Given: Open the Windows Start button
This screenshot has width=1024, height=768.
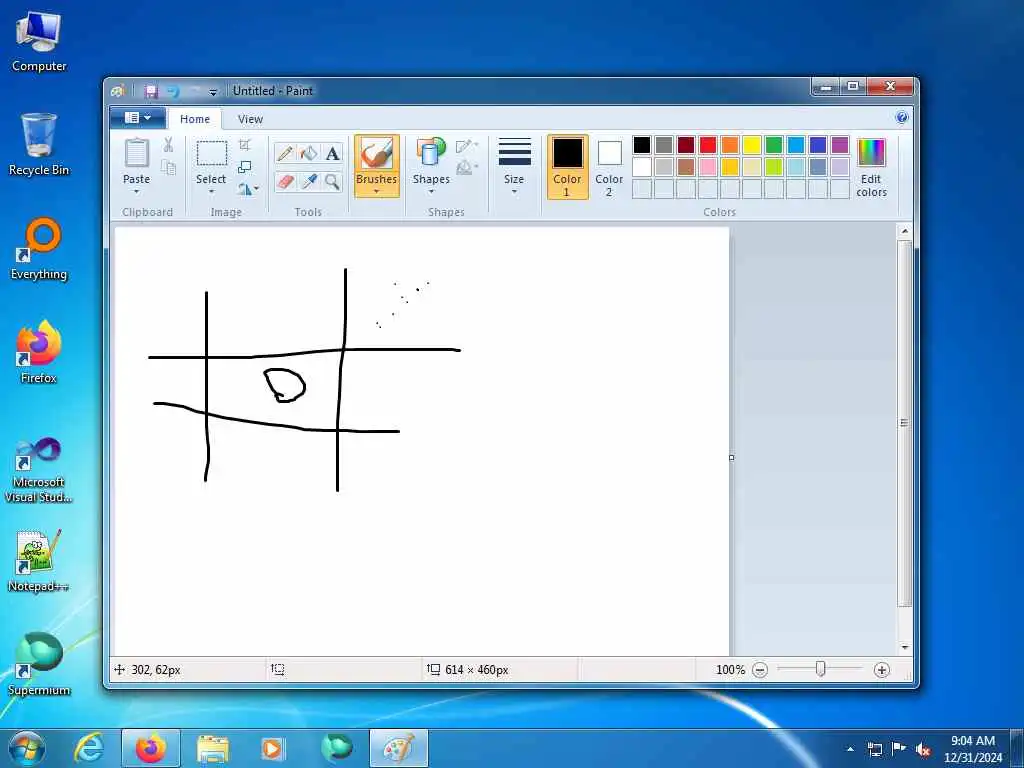Looking at the screenshot, I should tap(27, 748).
